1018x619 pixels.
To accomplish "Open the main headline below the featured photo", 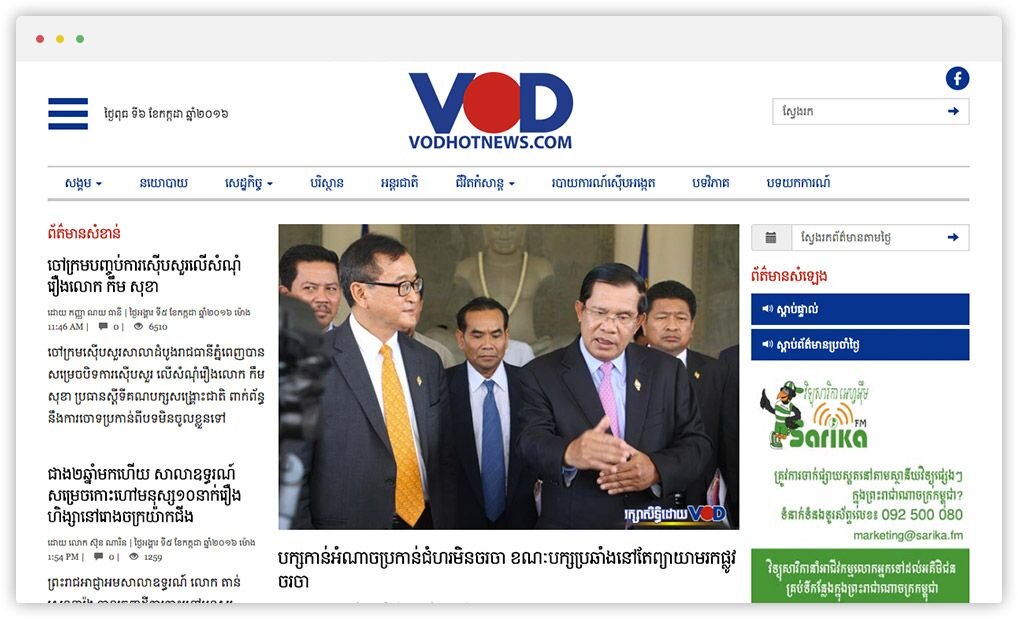I will point(506,569).
